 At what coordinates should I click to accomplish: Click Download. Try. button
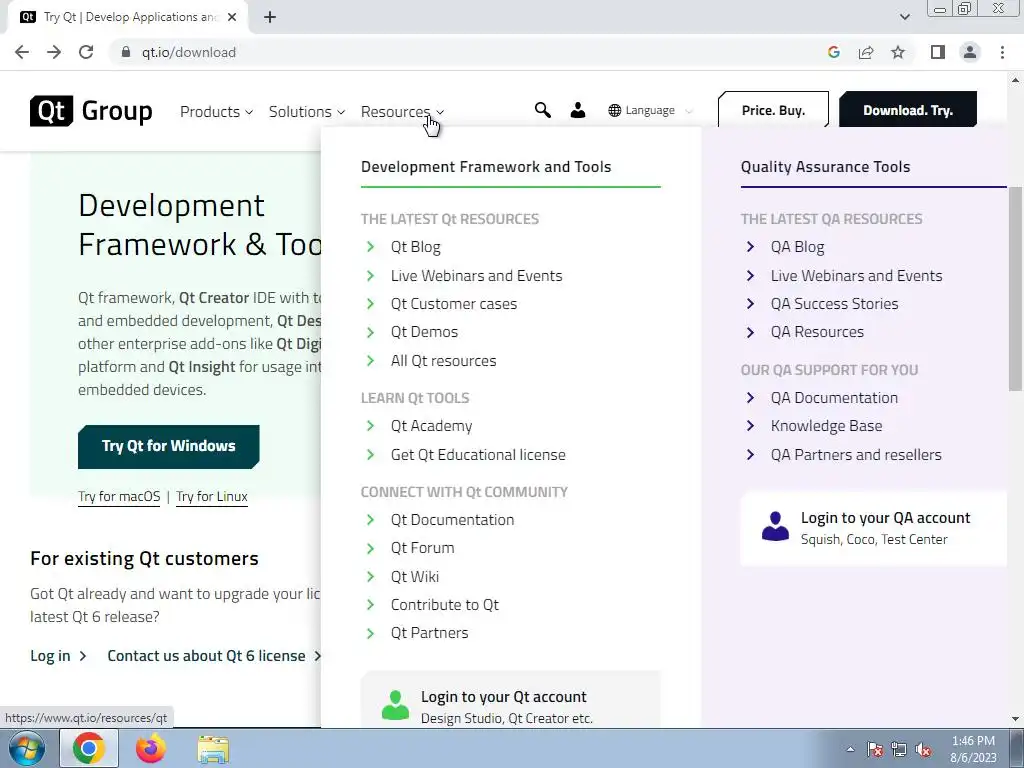[908, 110]
